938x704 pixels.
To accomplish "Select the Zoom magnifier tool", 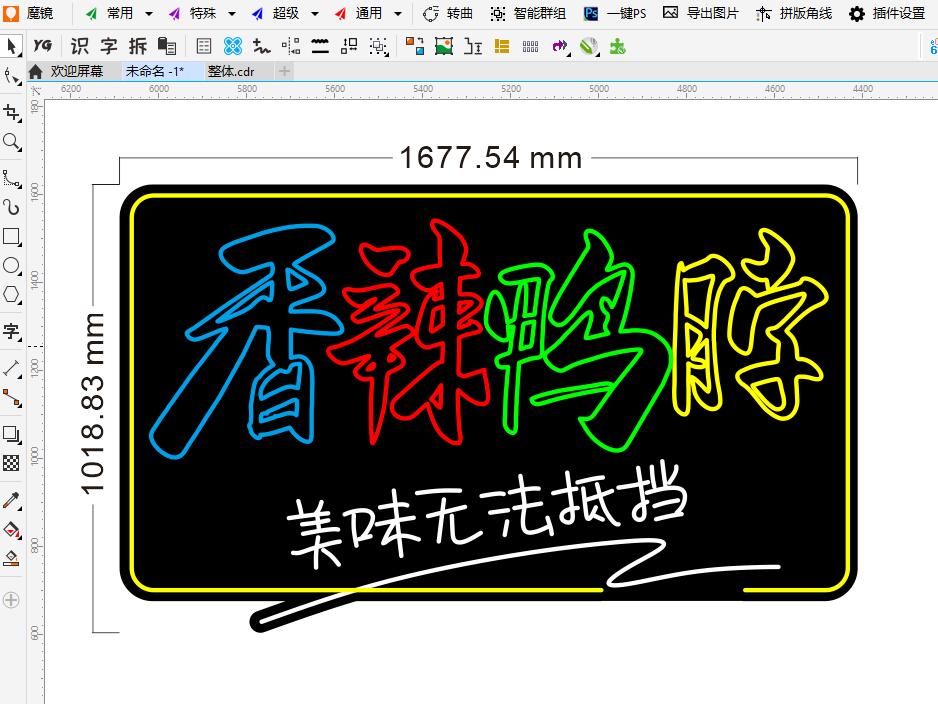I will pyautogui.click(x=12, y=142).
